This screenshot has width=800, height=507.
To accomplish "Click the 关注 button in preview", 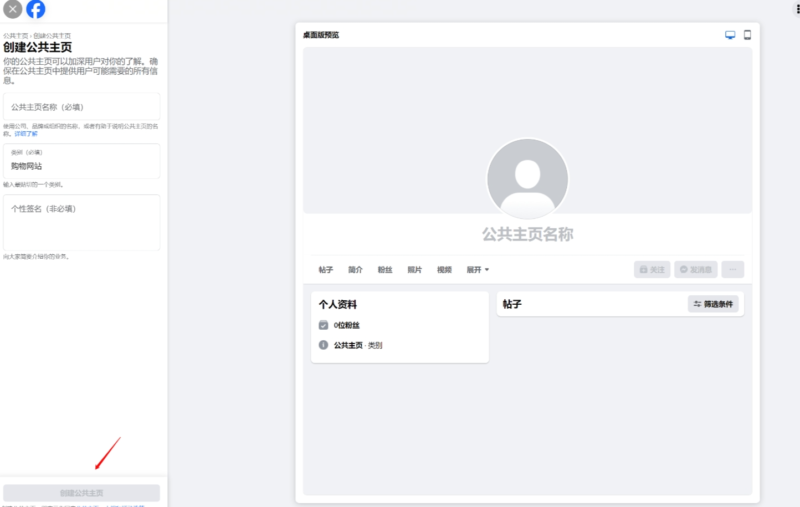I will [652, 269].
